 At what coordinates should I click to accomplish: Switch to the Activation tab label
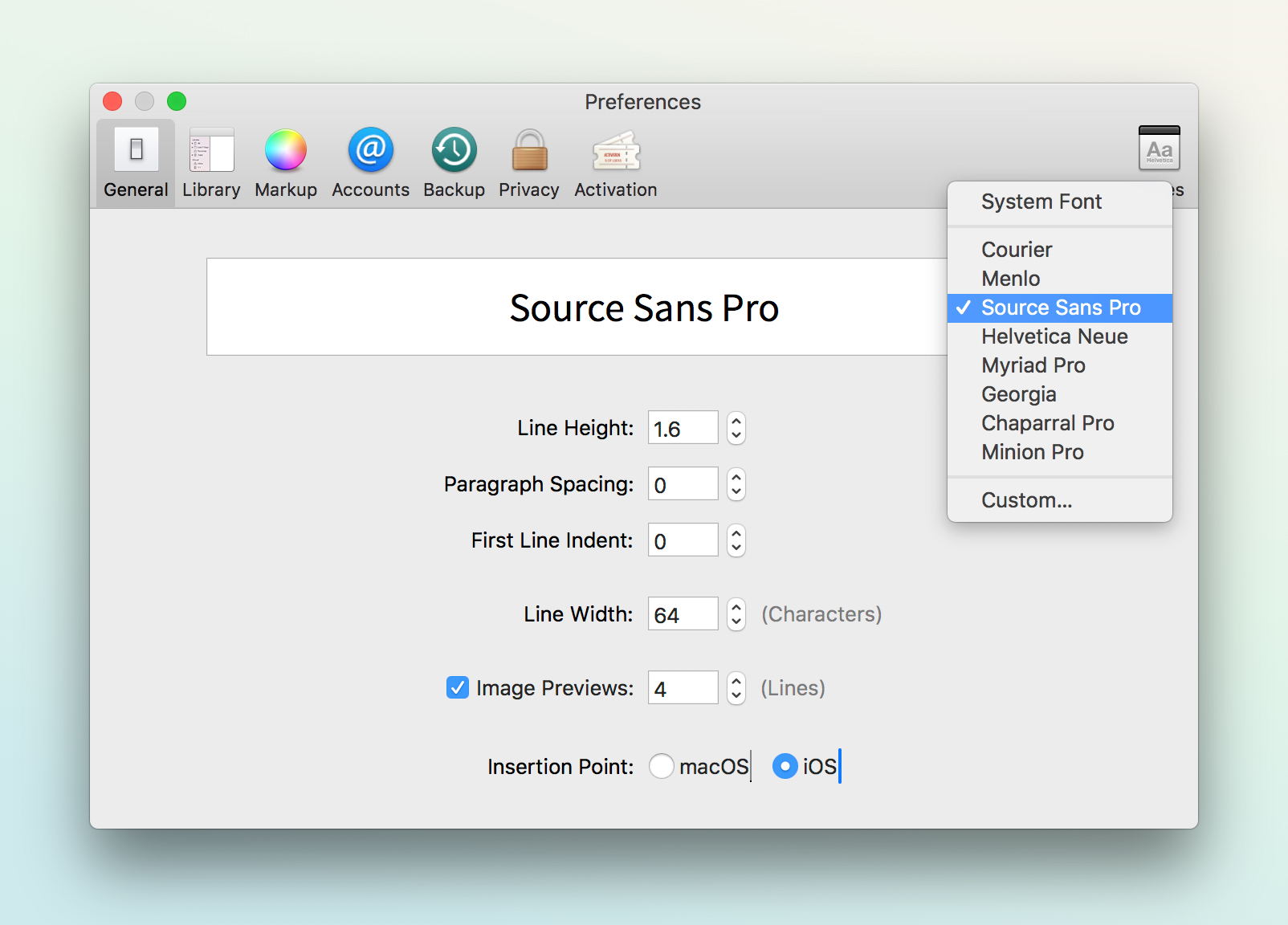click(616, 190)
